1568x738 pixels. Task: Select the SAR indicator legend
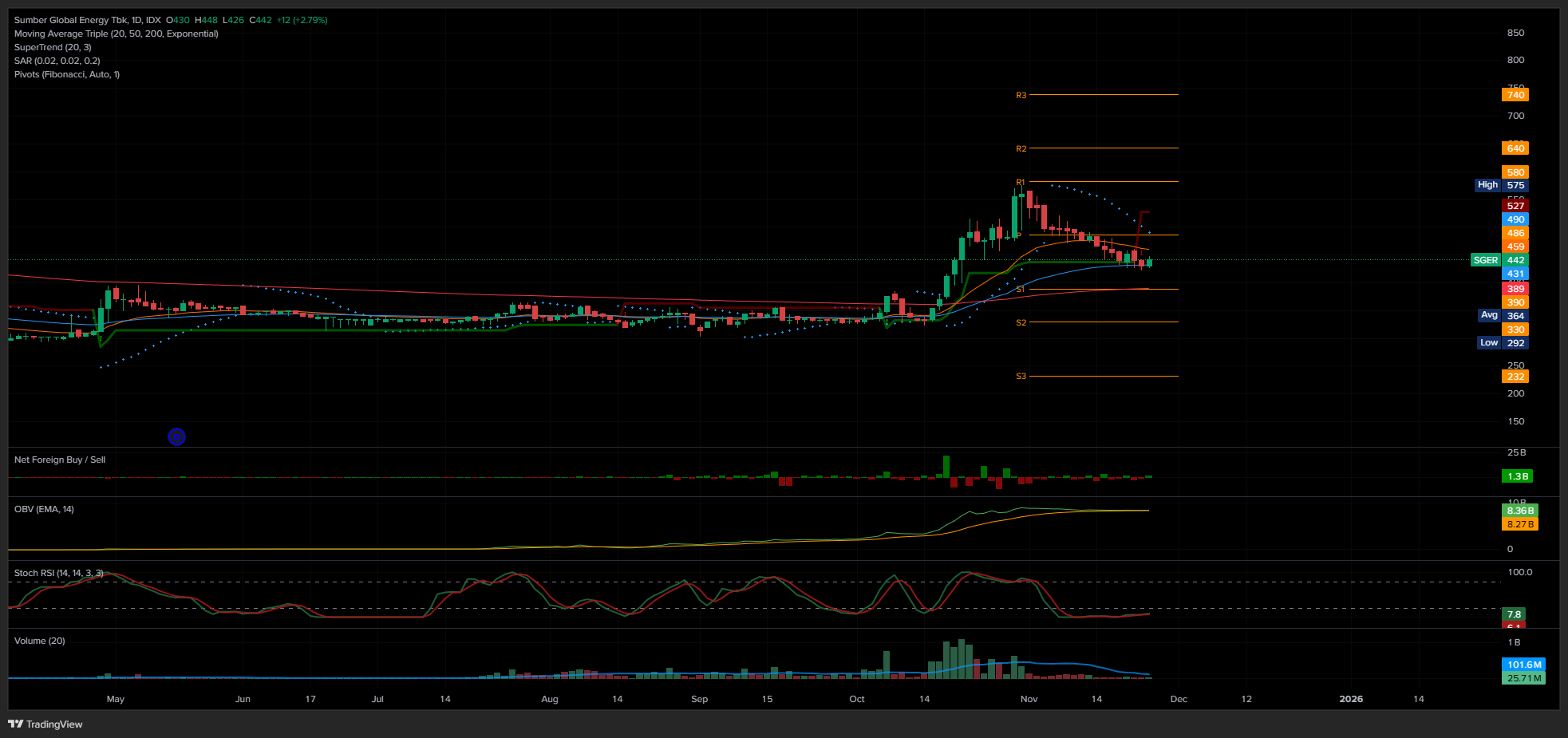[x=57, y=61]
